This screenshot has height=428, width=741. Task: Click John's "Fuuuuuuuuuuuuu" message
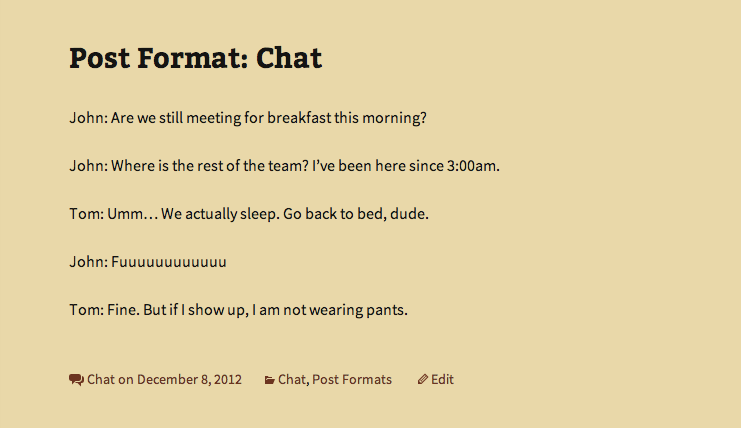tap(148, 262)
